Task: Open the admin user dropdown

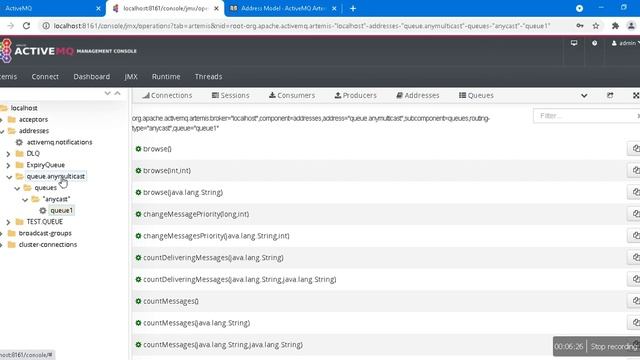Action: [x=625, y=43]
